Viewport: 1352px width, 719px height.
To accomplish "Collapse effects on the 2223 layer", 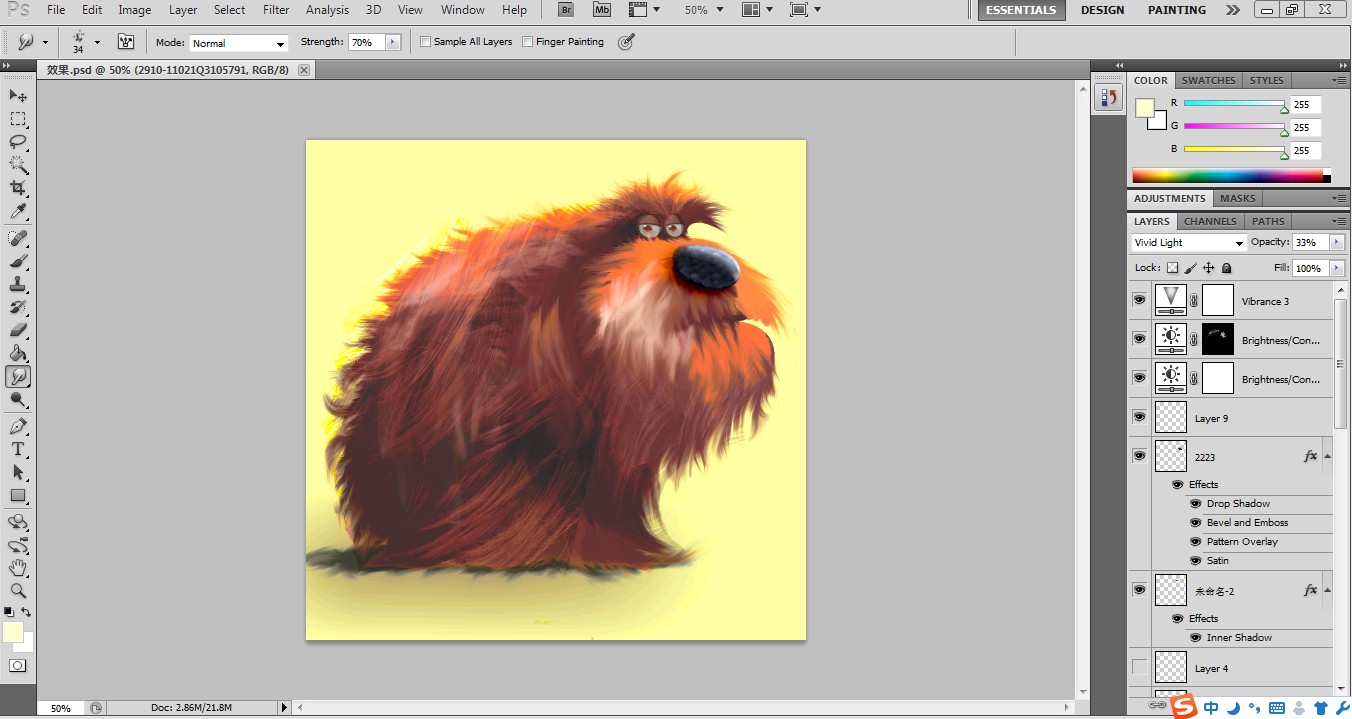I will click(1327, 456).
